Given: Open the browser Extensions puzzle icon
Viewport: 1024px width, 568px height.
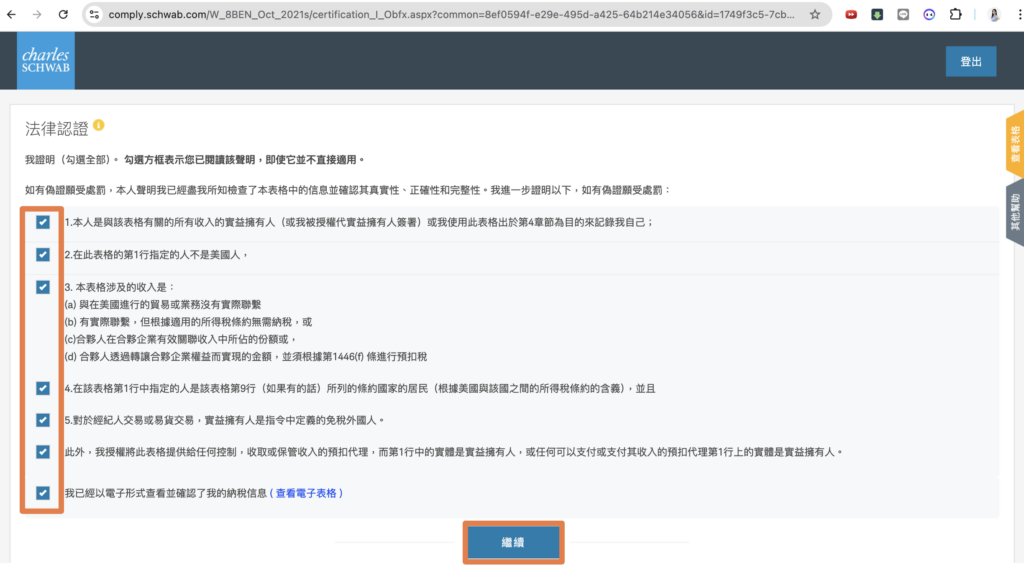Looking at the screenshot, I should click(x=955, y=15).
